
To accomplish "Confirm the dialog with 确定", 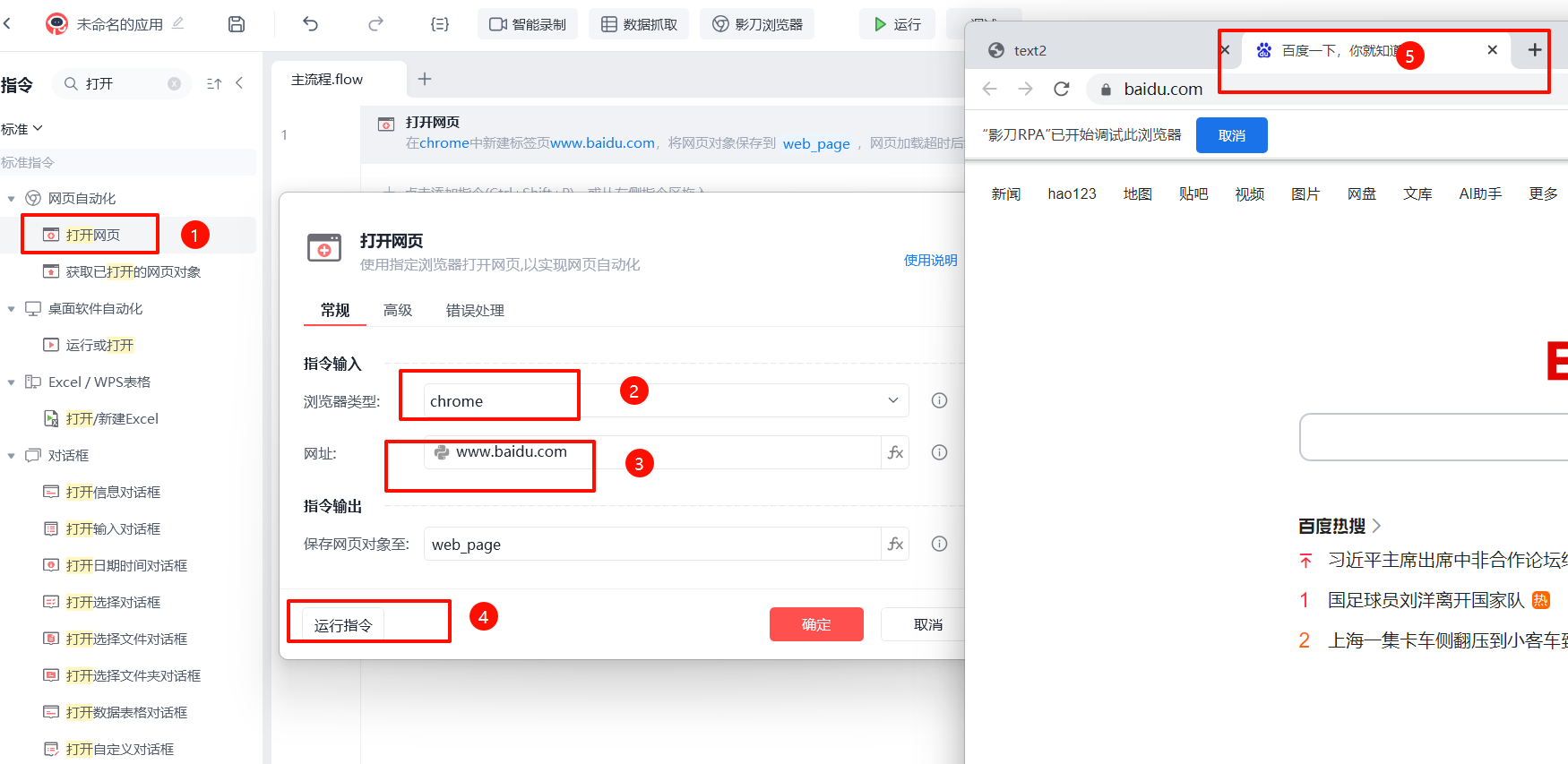I will coord(816,624).
